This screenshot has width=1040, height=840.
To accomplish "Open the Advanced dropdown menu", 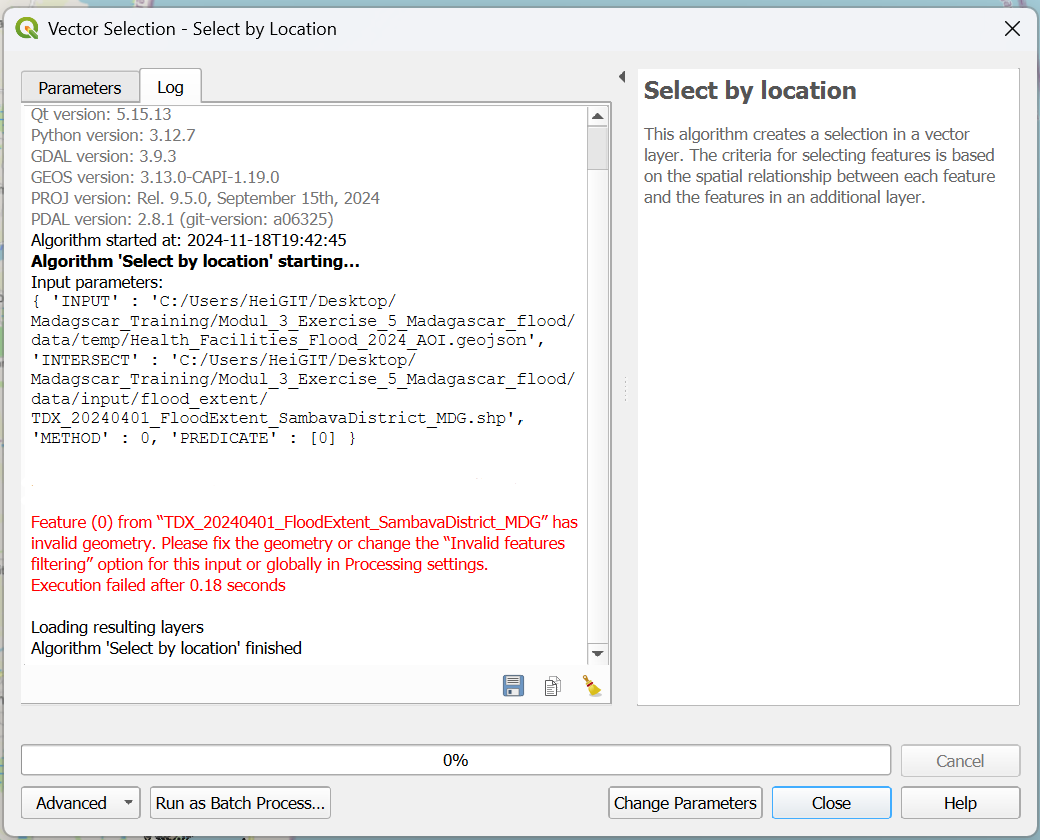I will point(82,803).
